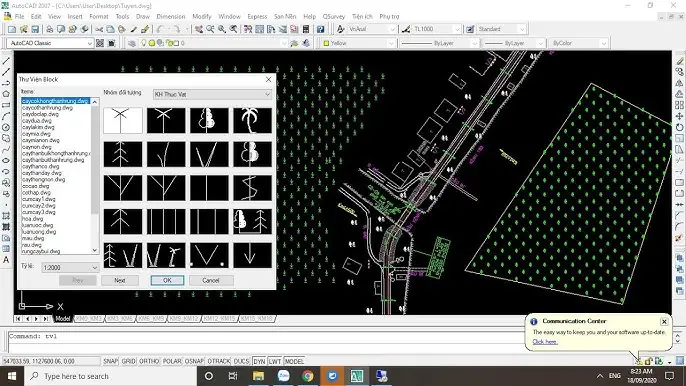The image size is (686, 386).
Task: Open the Standard table style dropdown
Action: 501,29
